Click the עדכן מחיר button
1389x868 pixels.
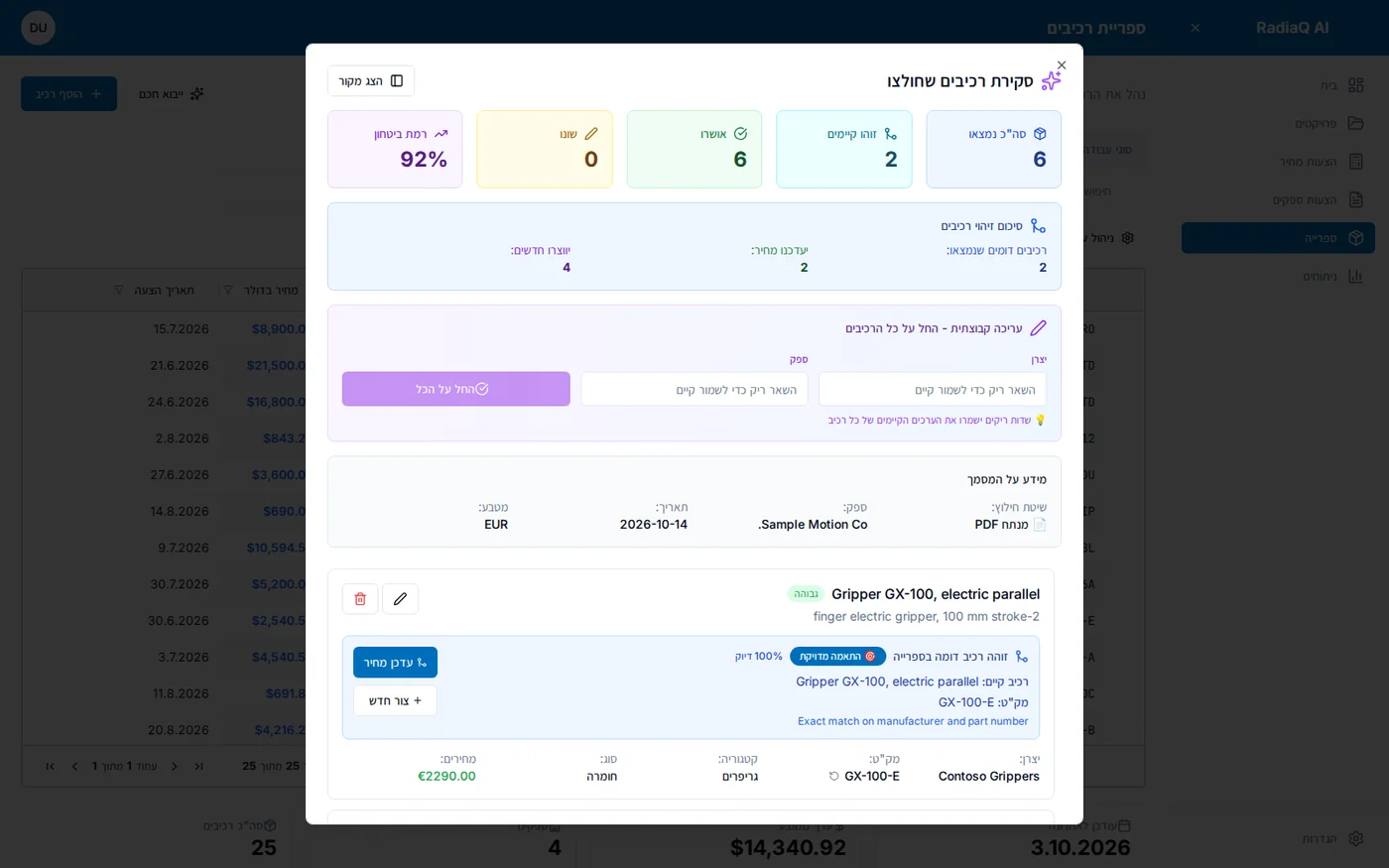395,663
